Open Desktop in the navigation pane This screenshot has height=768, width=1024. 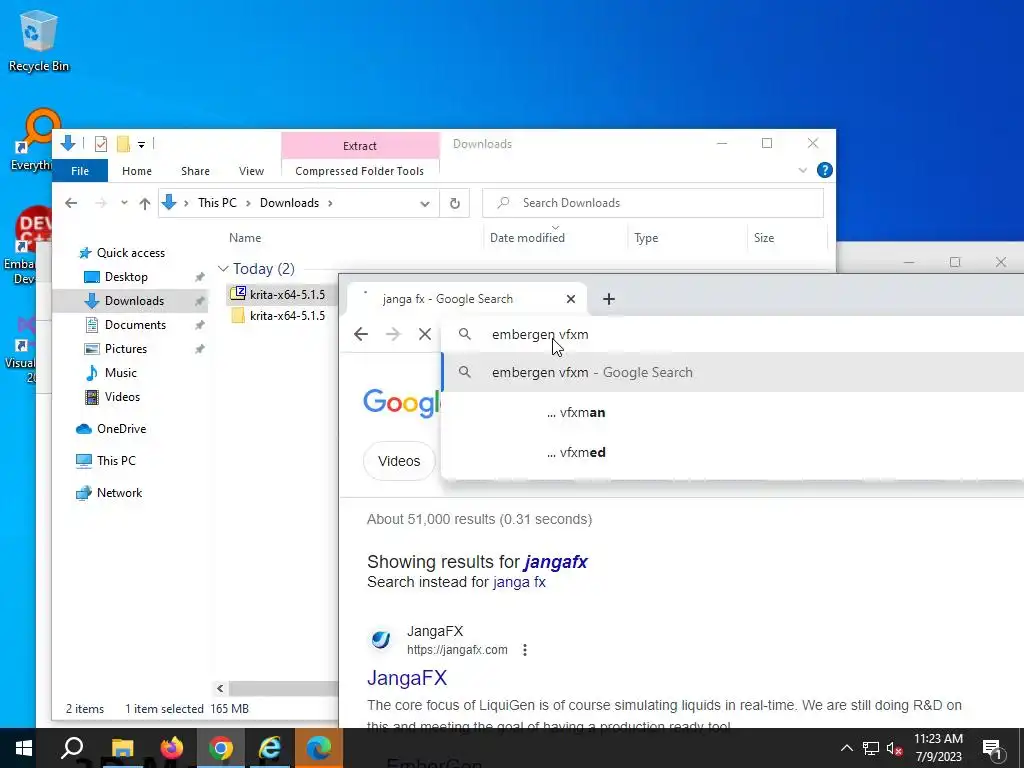coord(126,277)
